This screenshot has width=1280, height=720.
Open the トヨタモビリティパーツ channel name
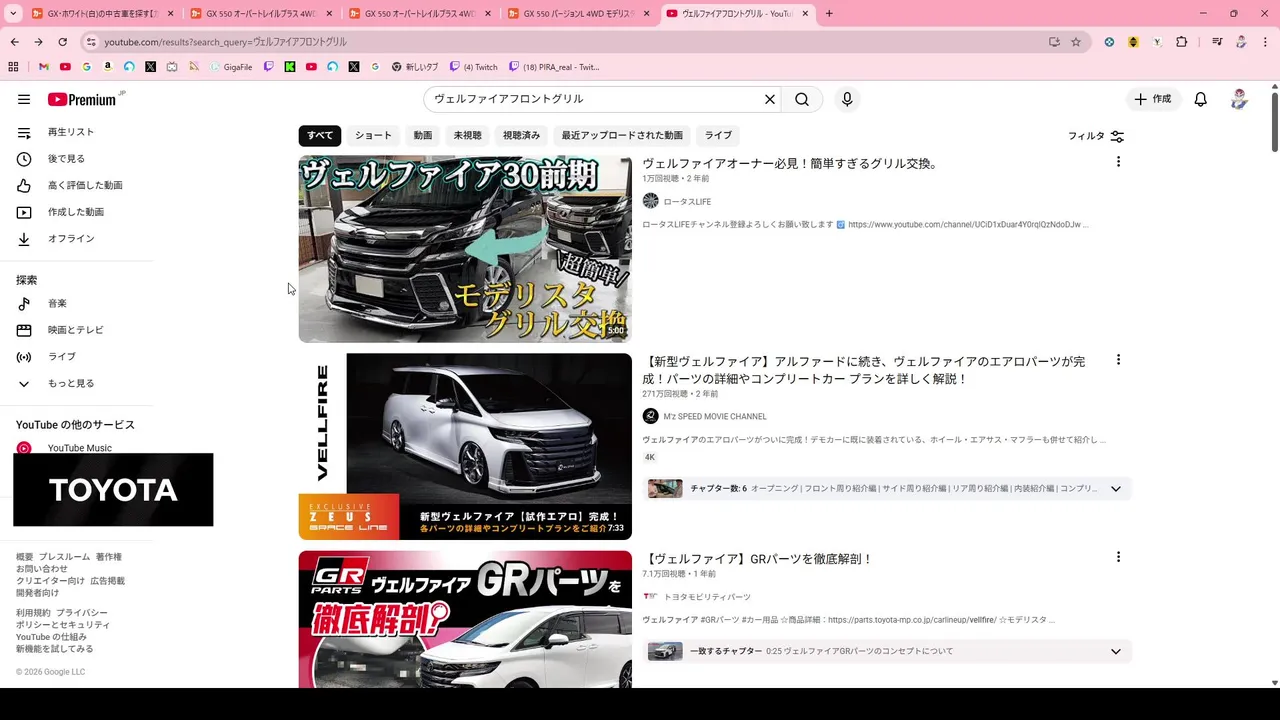tap(707, 596)
